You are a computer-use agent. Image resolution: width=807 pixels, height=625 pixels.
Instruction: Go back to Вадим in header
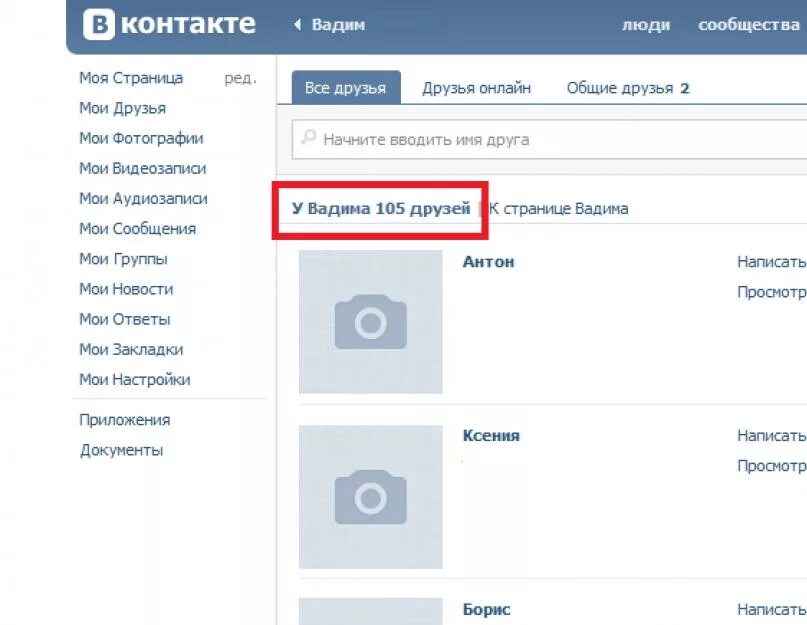tap(338, 24)
